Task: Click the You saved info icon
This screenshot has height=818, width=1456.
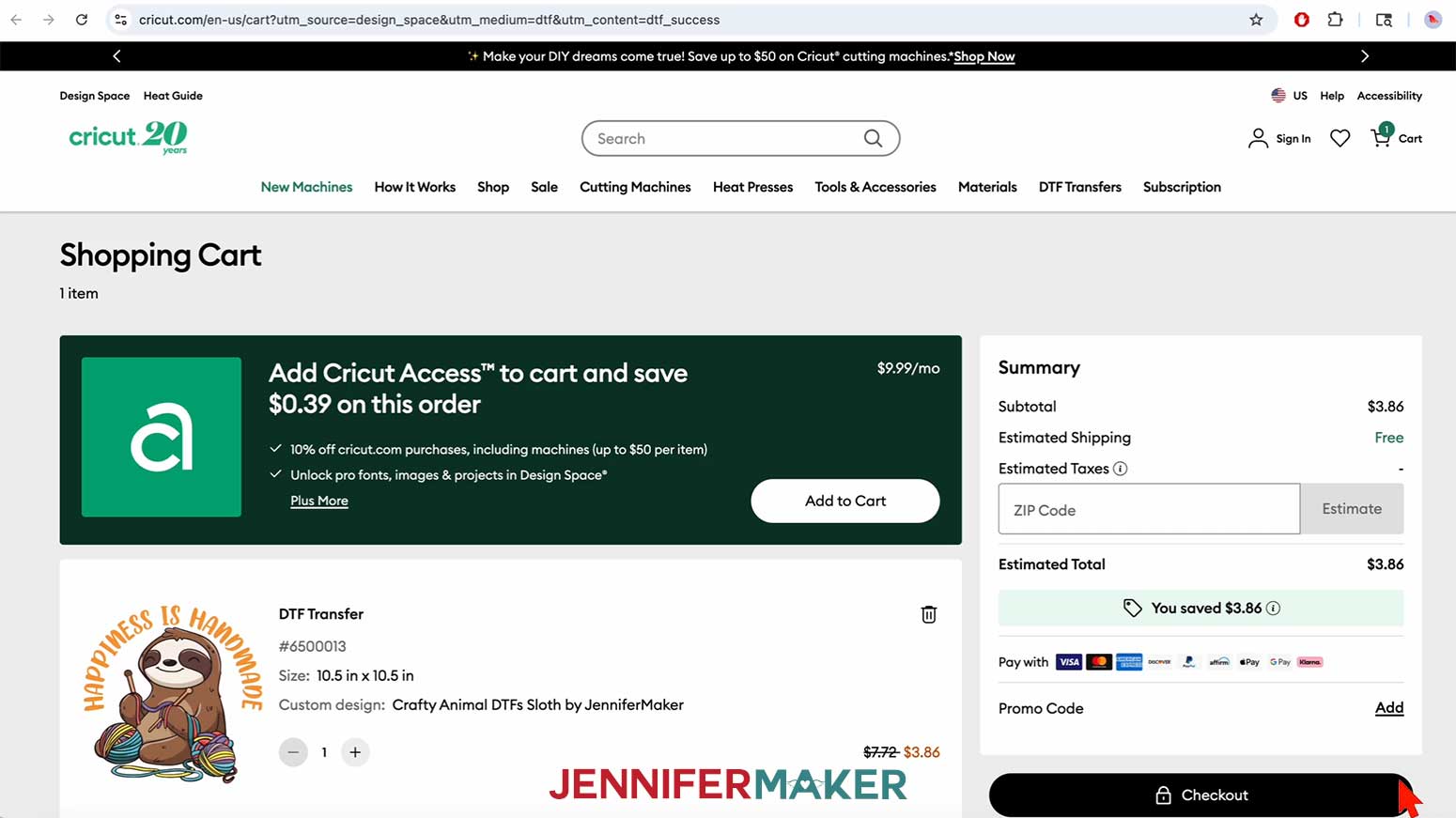Action: 1273,609
